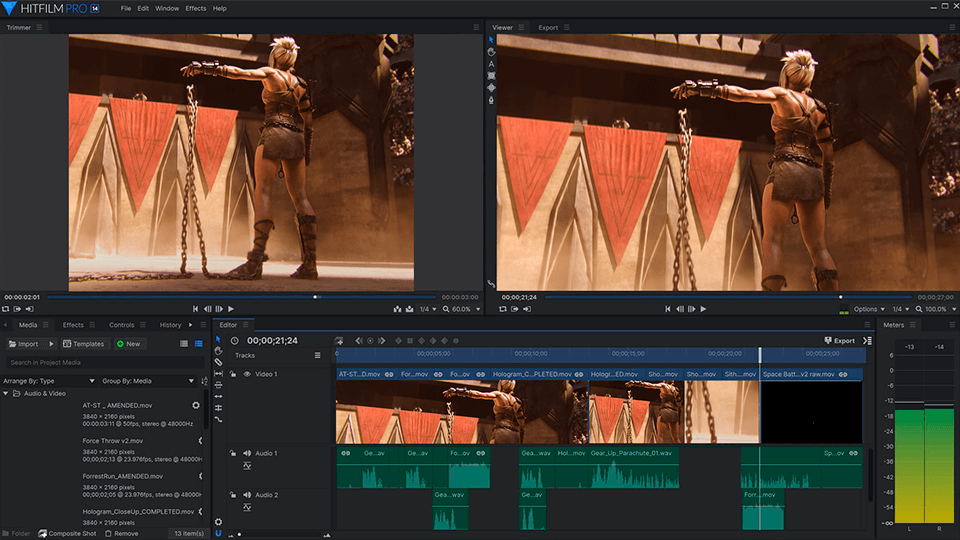Select the Editor rate stretch tool
The image size is (960, 540).
click(218, 419)
